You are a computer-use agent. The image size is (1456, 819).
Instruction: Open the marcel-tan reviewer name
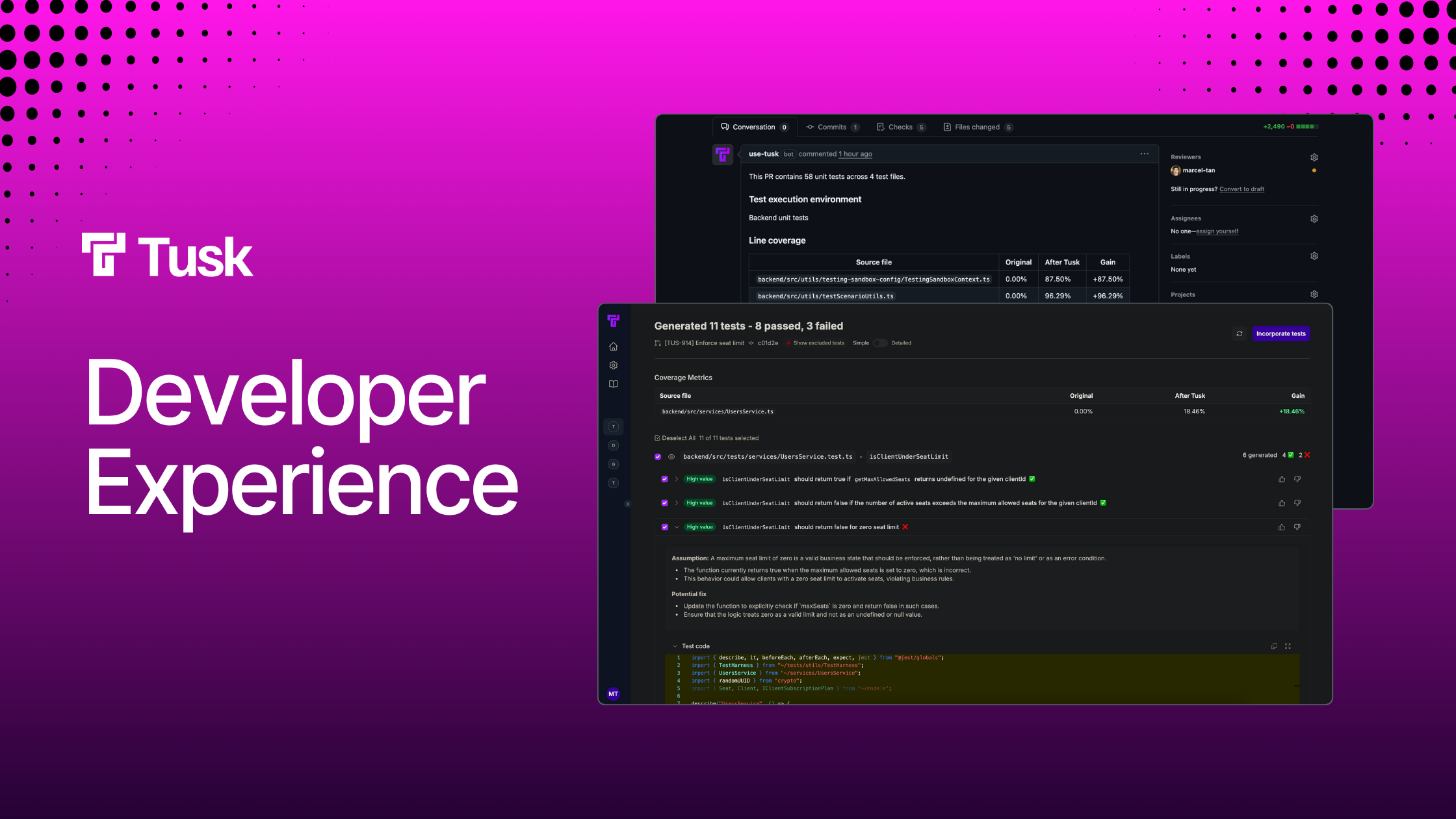(1199, 170)
